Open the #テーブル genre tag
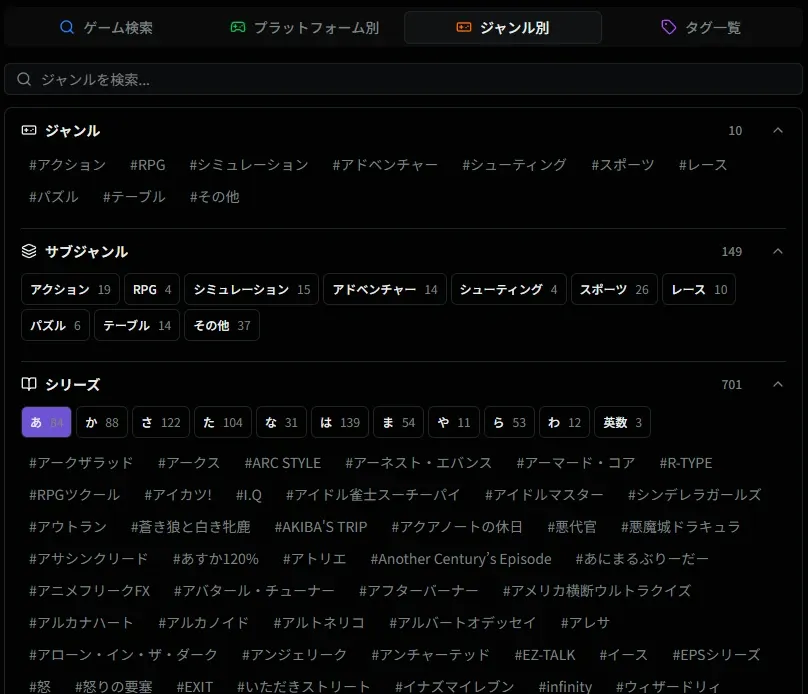The image size is (808, 694). pyautogui.click(x=134, y=197)
